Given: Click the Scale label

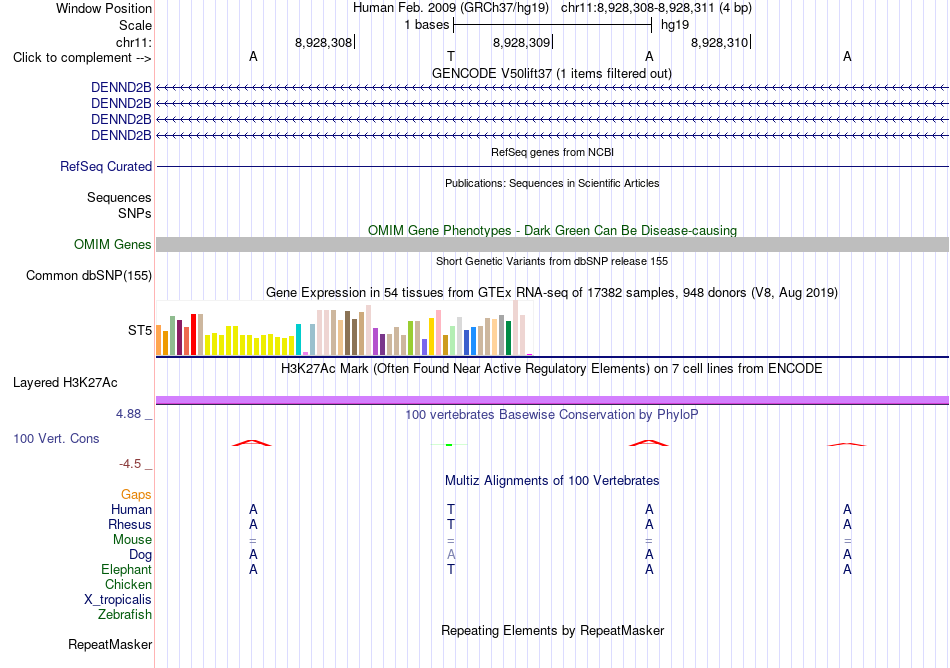Looking at the screenshot, I should [x=135, y=25].
